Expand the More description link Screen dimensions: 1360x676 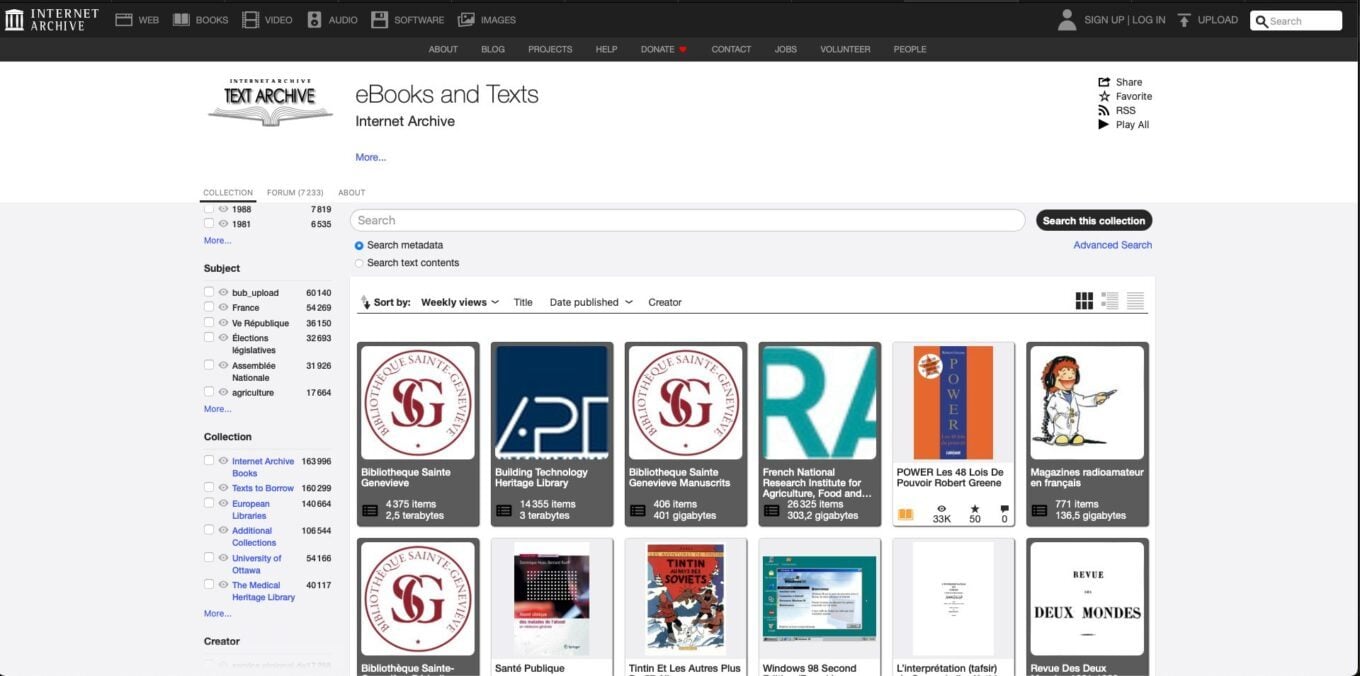coord(370,157)
